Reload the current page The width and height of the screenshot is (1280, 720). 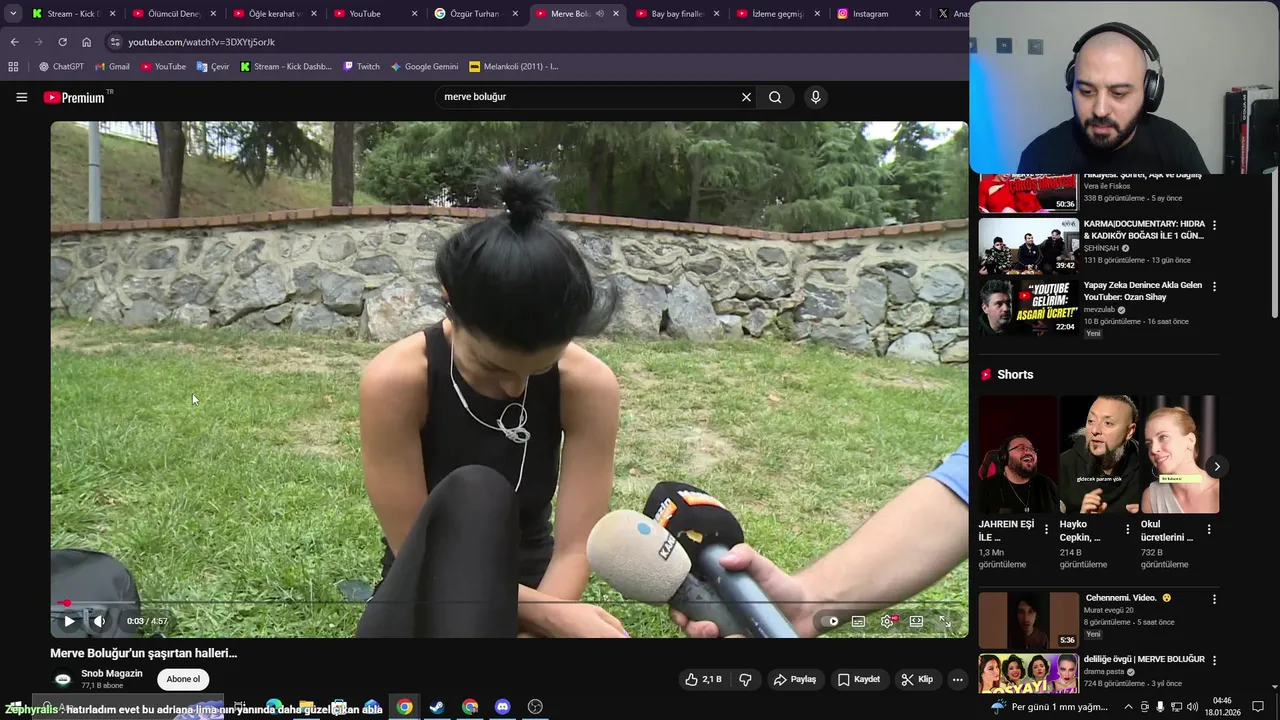point(62,42)
